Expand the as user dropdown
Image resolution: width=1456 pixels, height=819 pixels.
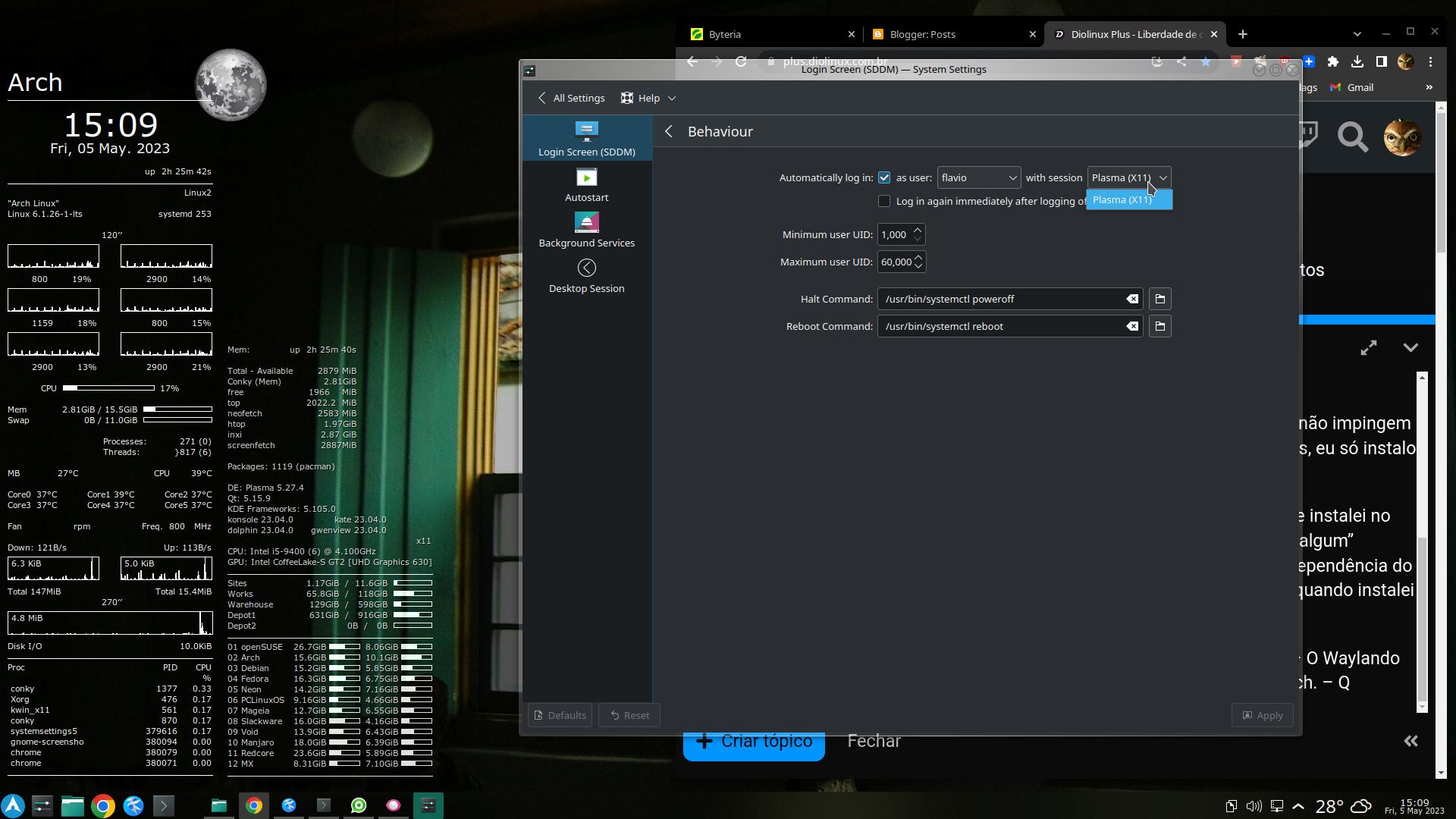pyautogui.click(x=978, y=177)
